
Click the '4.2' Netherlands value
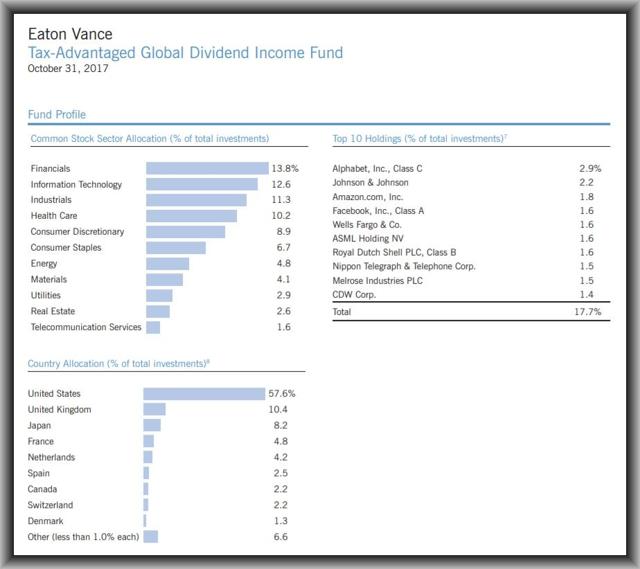pyautogui.click(x=280, y=457)
